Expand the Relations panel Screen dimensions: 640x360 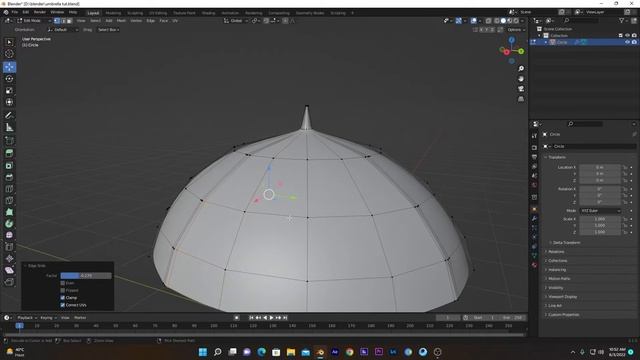pyautogui.click(x=556, y=251)
